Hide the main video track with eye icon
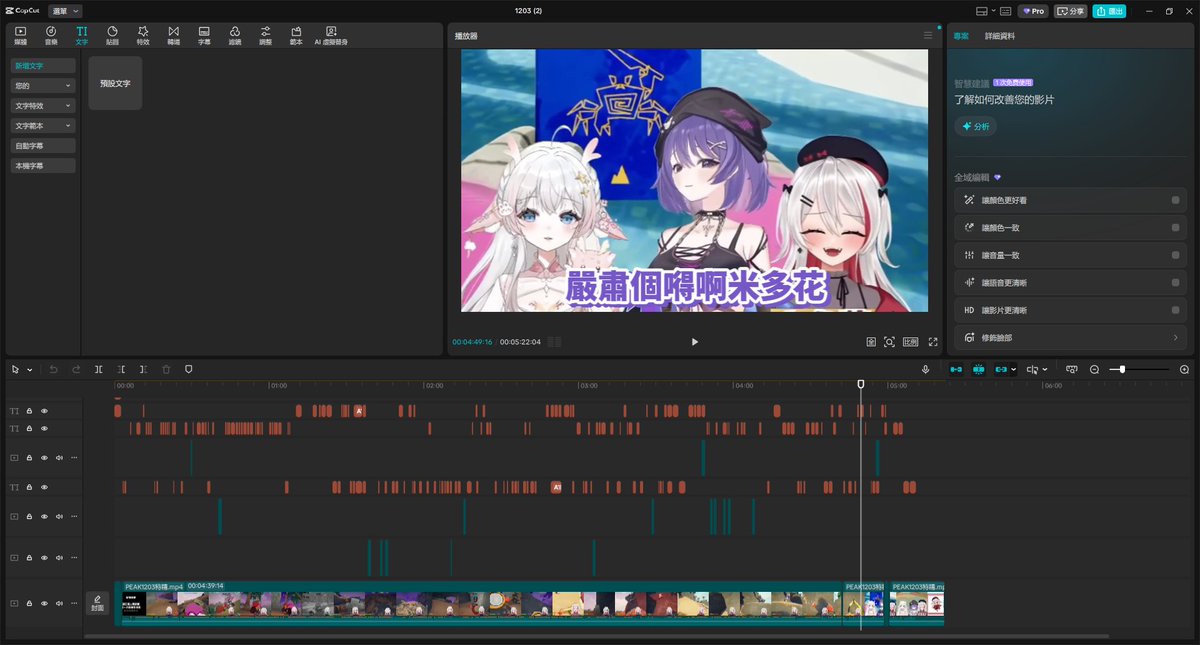 (44, 604)
